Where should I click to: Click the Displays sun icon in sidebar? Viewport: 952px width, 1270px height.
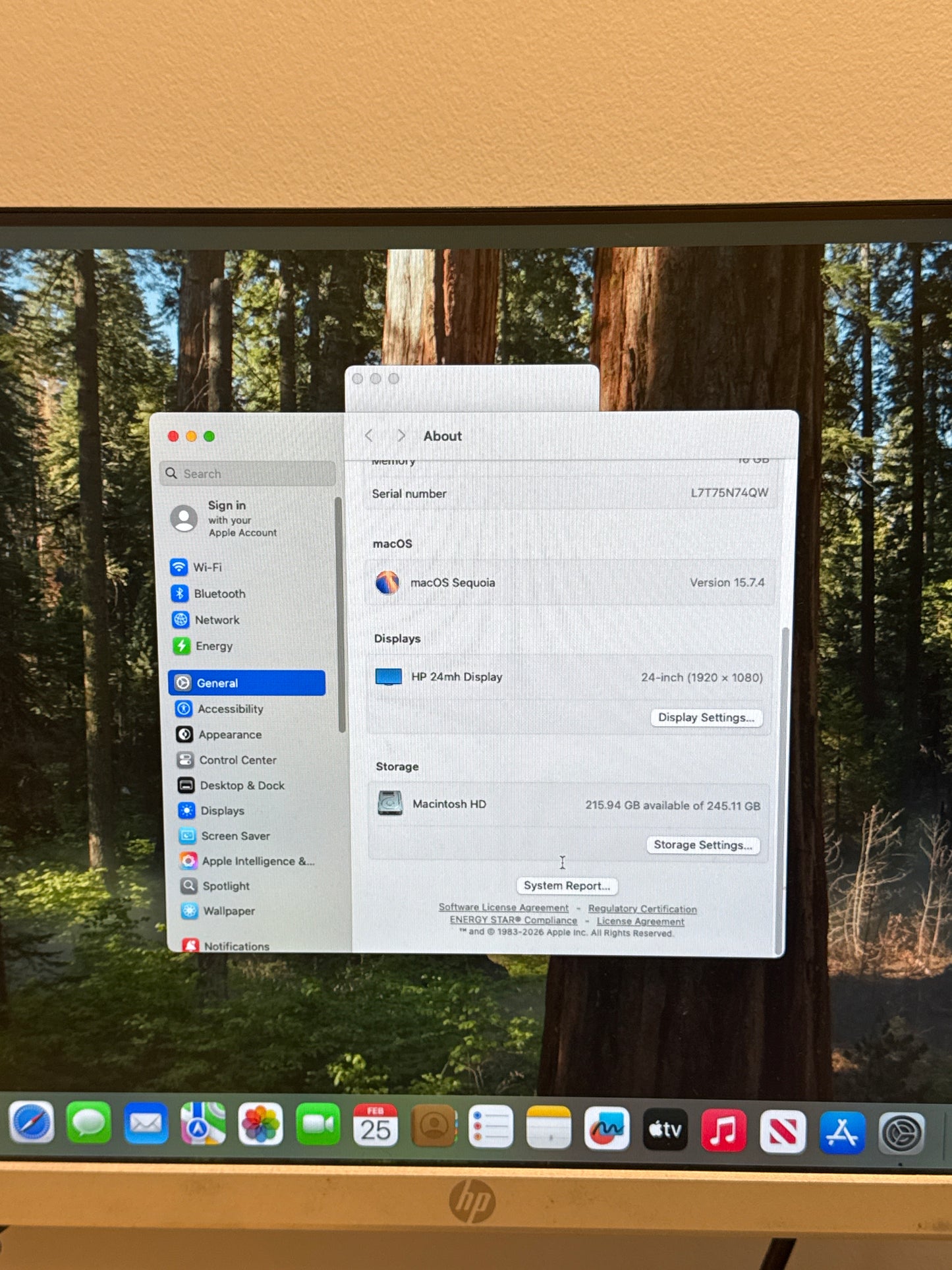point(186,811)
